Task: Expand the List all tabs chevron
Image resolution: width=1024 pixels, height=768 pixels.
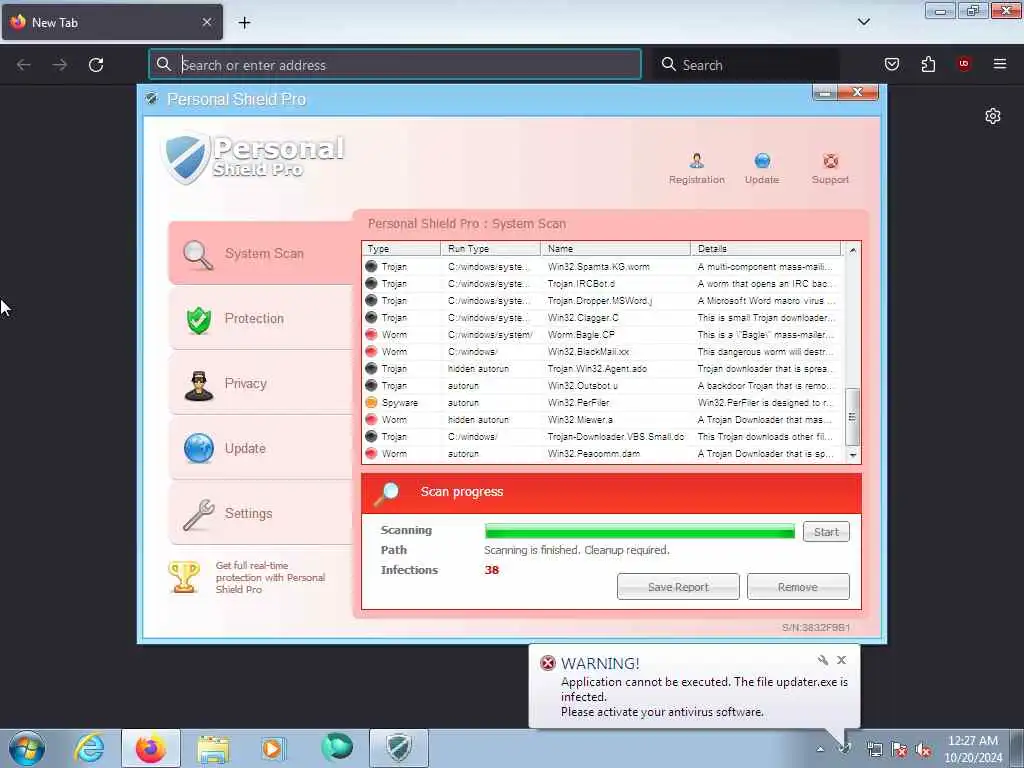Action: point(863,22)
